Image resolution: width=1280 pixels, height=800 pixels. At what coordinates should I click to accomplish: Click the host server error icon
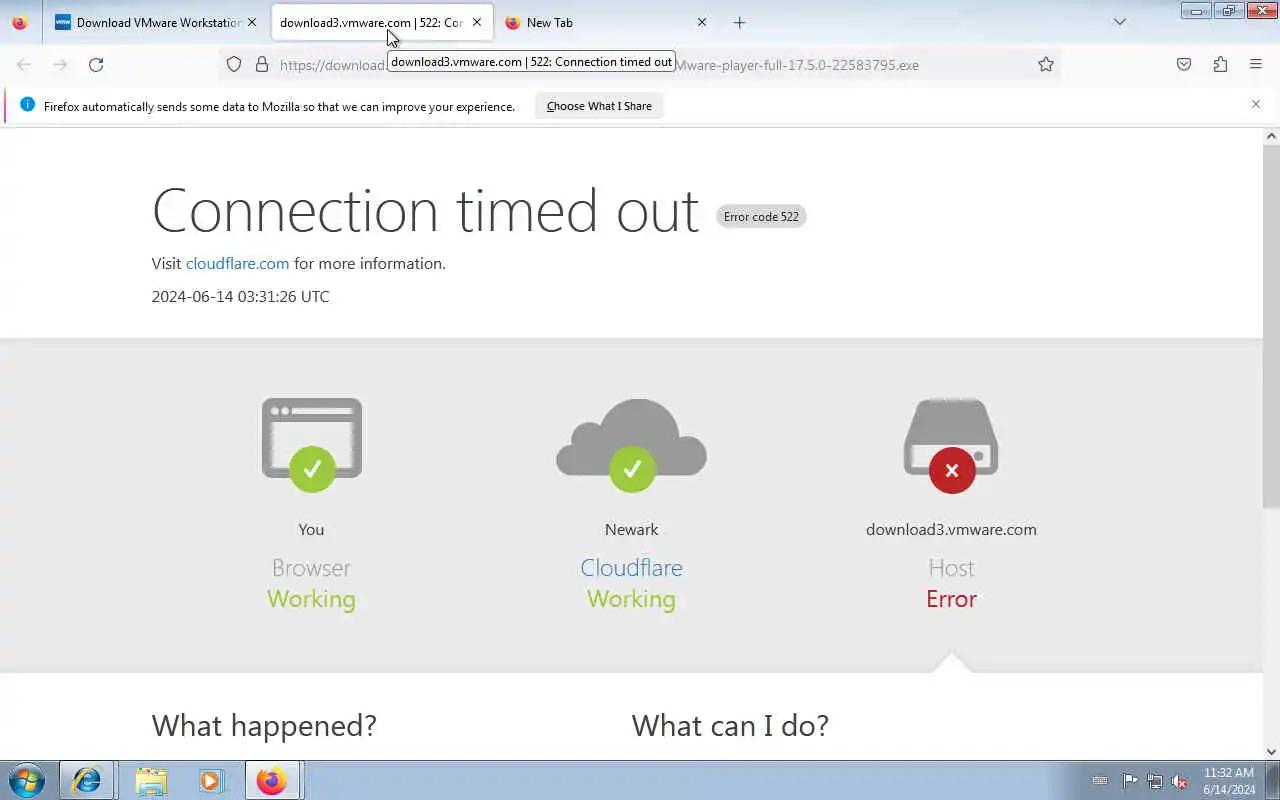951,445
